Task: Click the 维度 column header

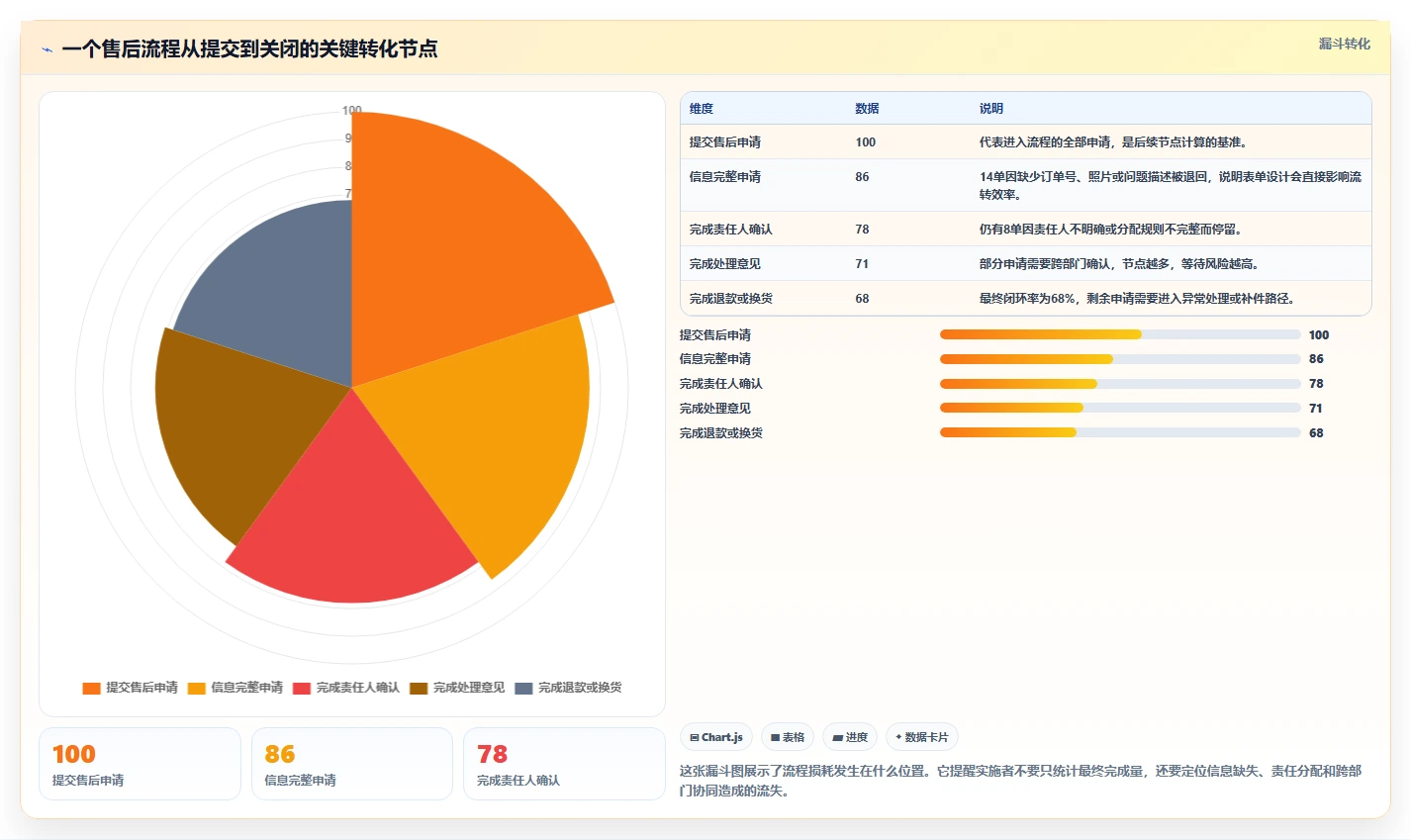Action: pyautogui.click(x=702, y=109)
